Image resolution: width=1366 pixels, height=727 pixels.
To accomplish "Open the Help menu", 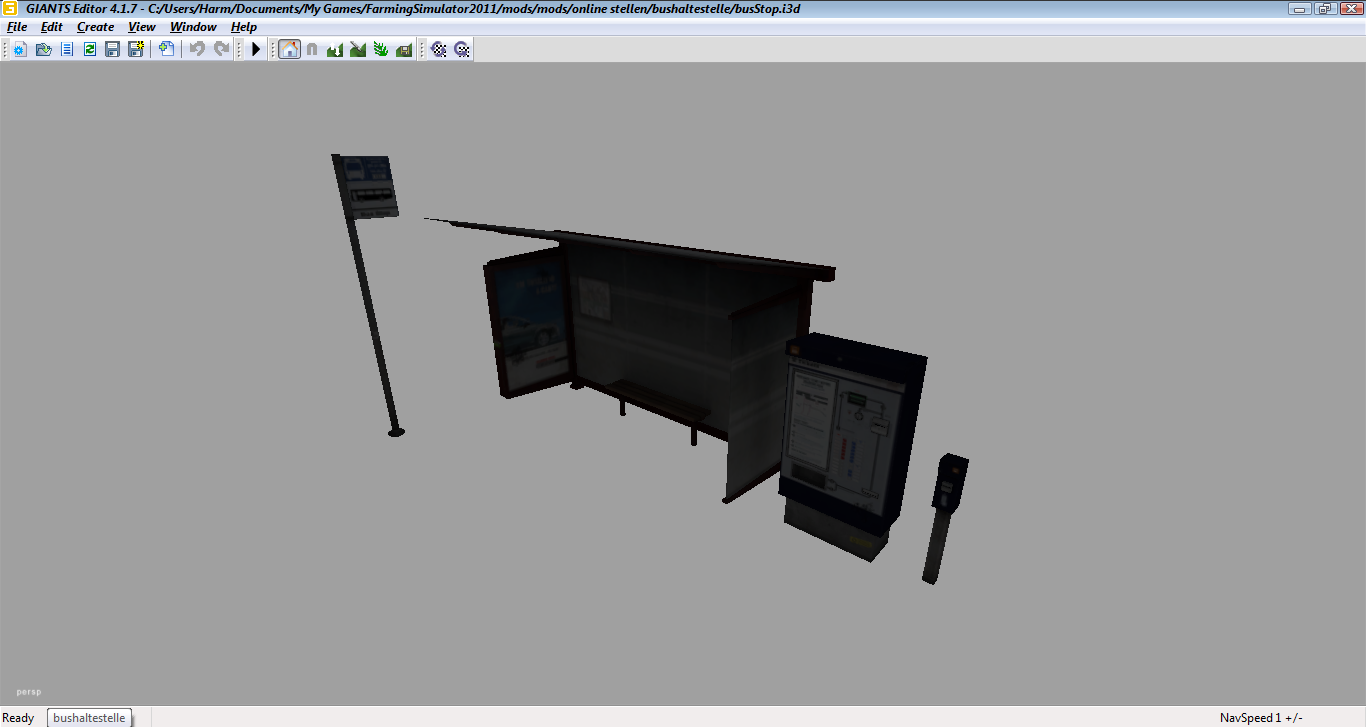I will [244, 27].
